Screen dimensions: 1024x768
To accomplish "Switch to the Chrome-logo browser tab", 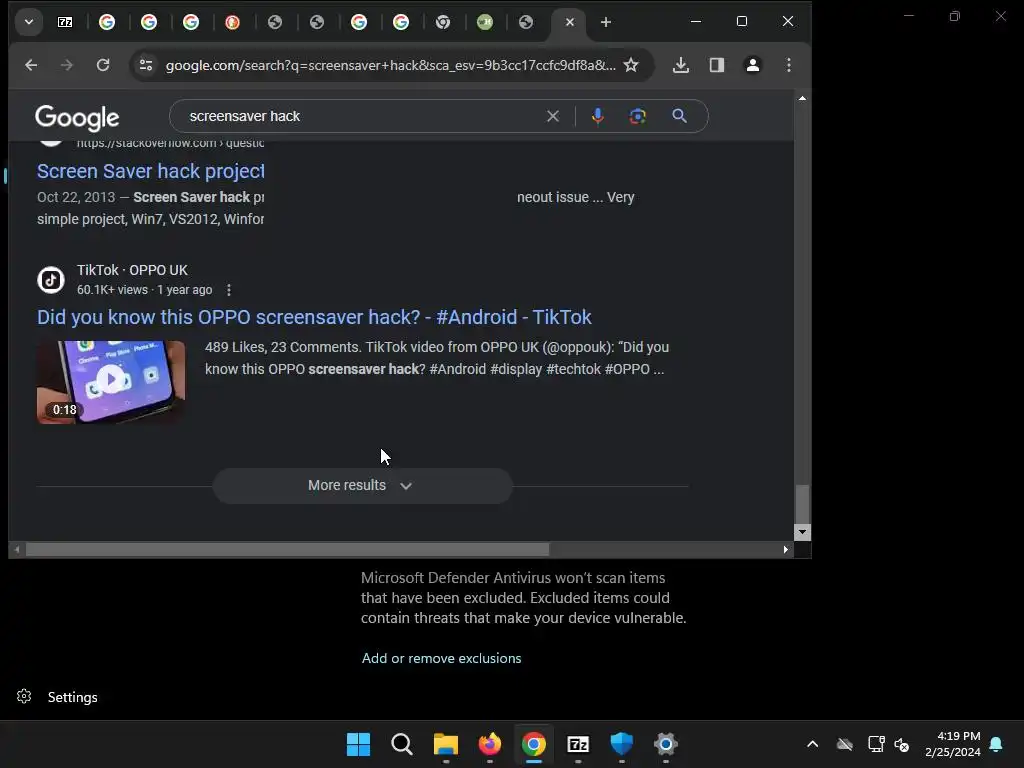I will coord(443,22).
